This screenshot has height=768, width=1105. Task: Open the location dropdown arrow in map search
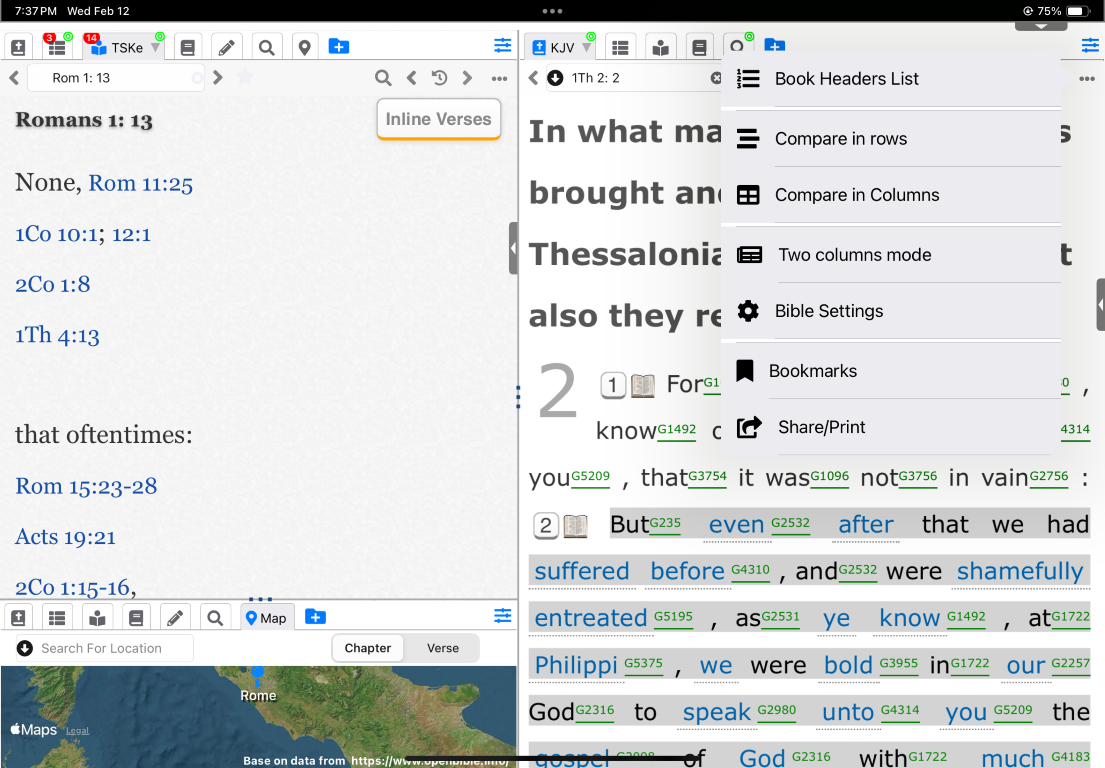[x=25, y=648]
